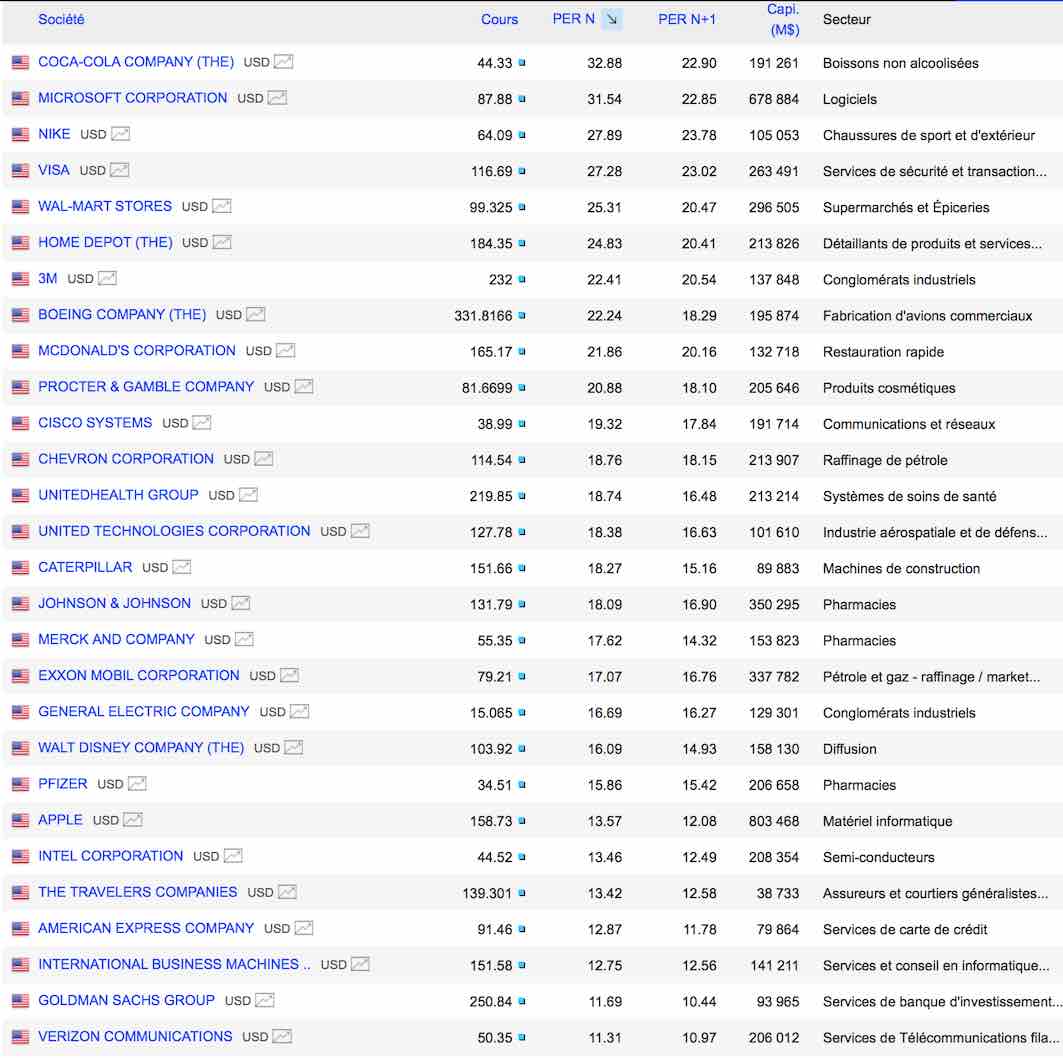Viewport: 1063px width, 1058px height.
Task: Open UnitedHealth Group chart icon
Action: (248, 495)
